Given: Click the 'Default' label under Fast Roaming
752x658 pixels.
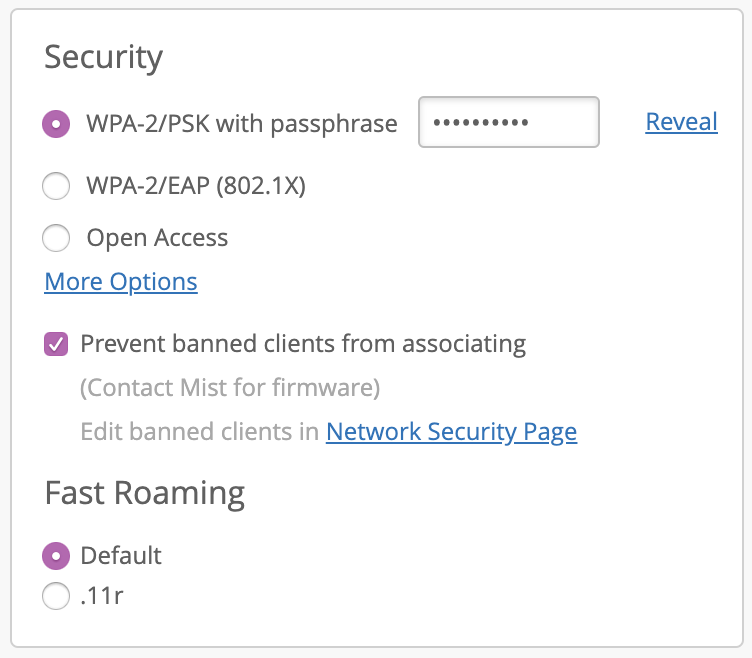Looking at the screenshot, I should pos(121,555).
